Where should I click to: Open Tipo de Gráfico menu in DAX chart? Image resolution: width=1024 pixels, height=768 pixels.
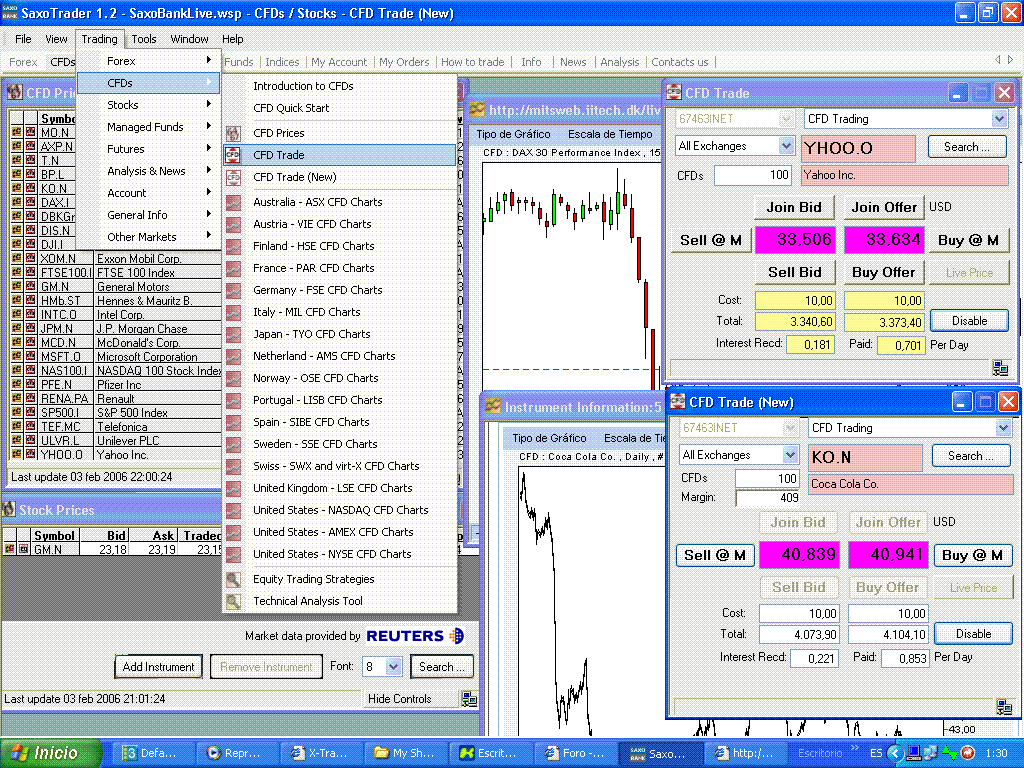[513, 134]
